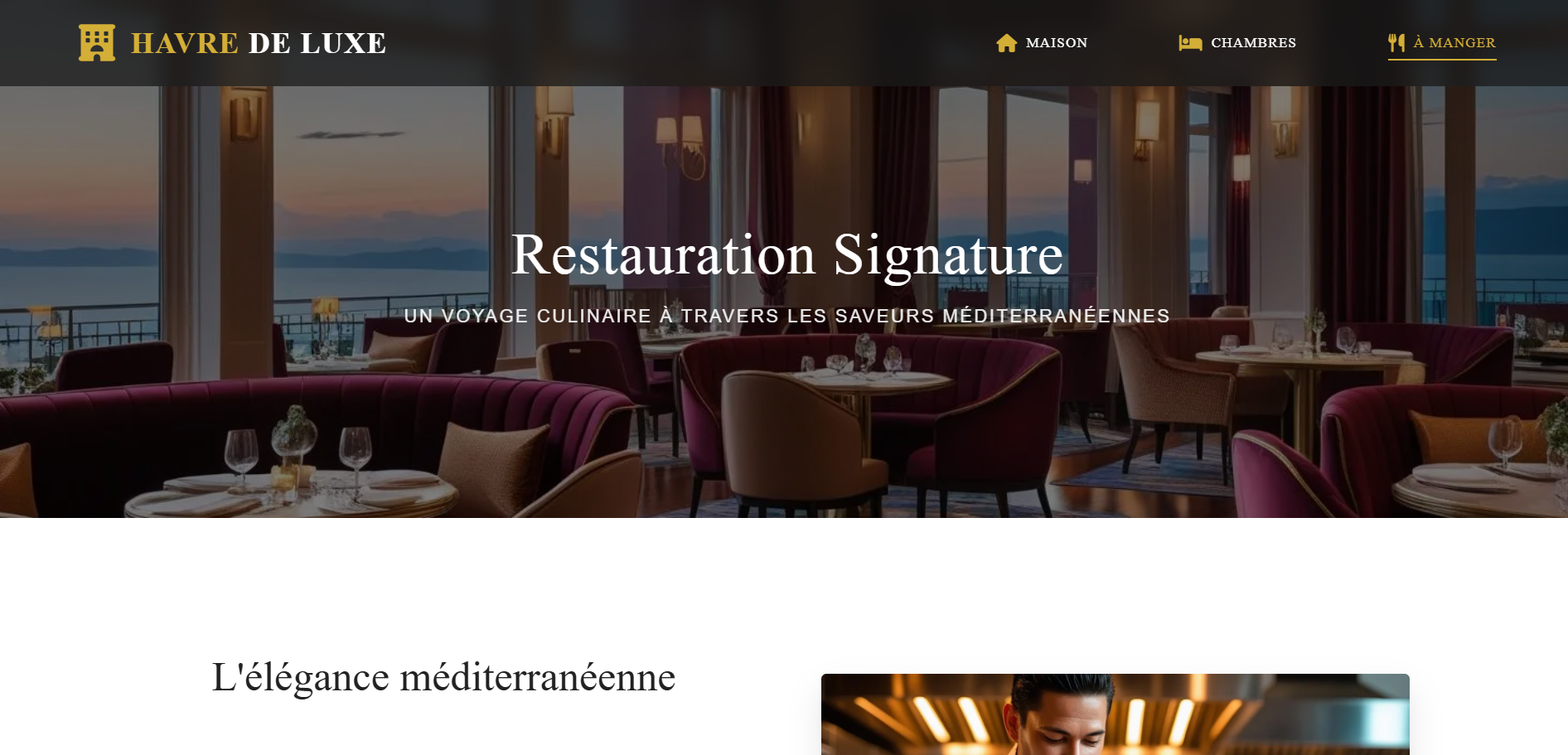Click the word Signature in hero title
This screenshot has height=755, width=1568.
(x=948, y=256)
